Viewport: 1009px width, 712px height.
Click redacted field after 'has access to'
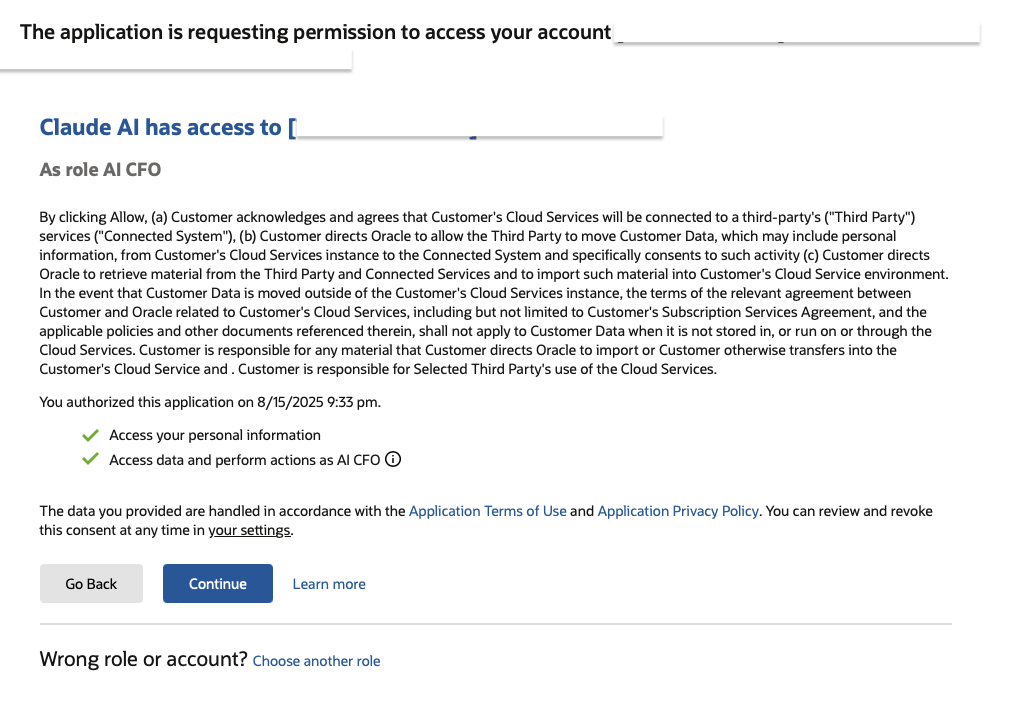pyautogui.click(x=479, y=127)
